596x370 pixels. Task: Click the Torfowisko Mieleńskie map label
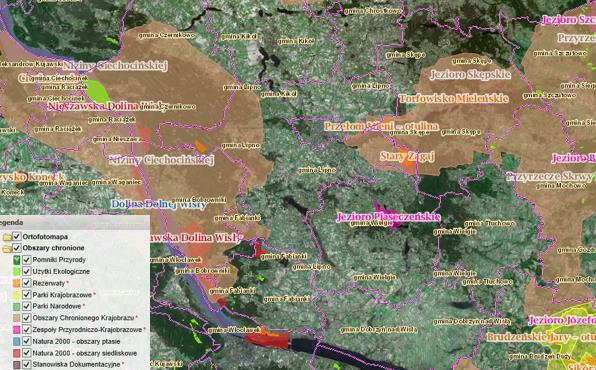click(453, 98)
